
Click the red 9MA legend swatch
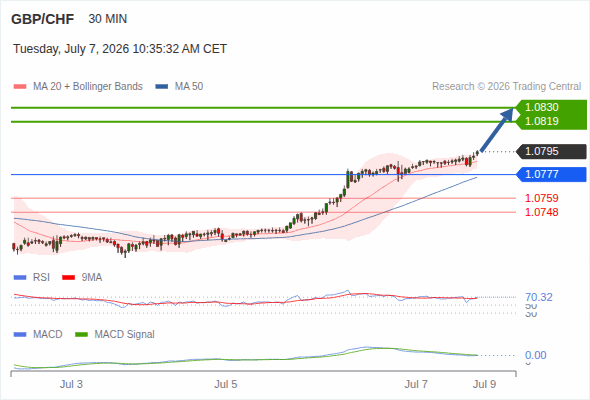click(68, 278)
